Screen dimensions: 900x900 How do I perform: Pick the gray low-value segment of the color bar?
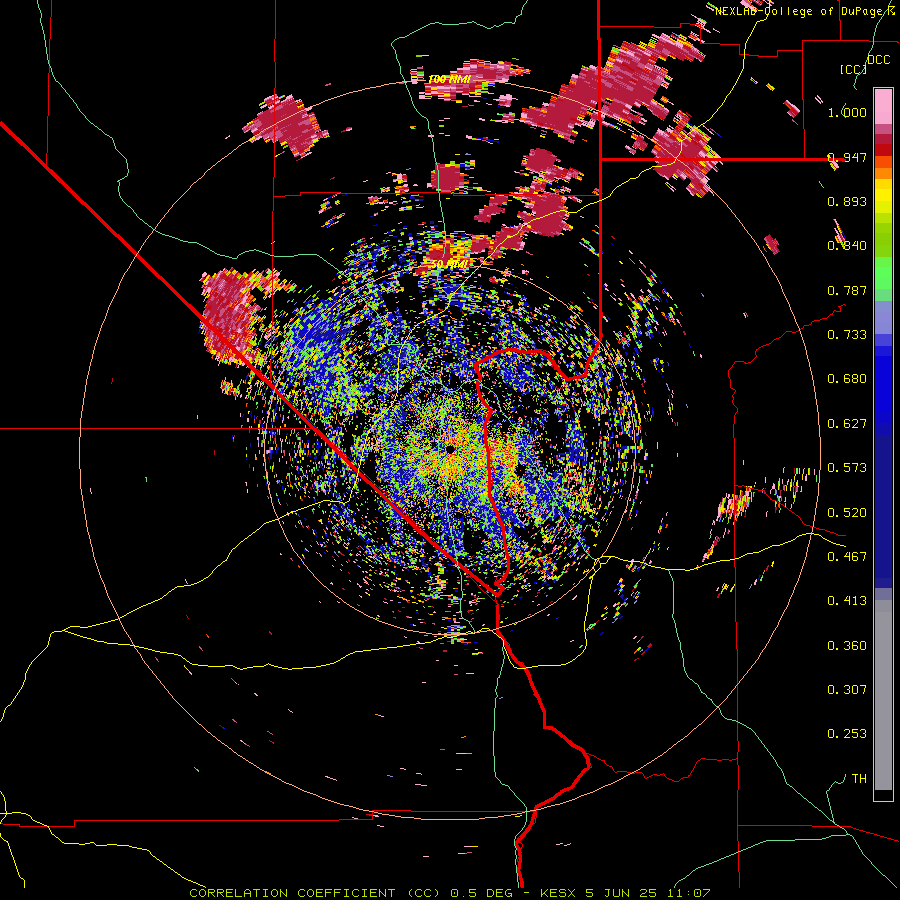point(883,695)
